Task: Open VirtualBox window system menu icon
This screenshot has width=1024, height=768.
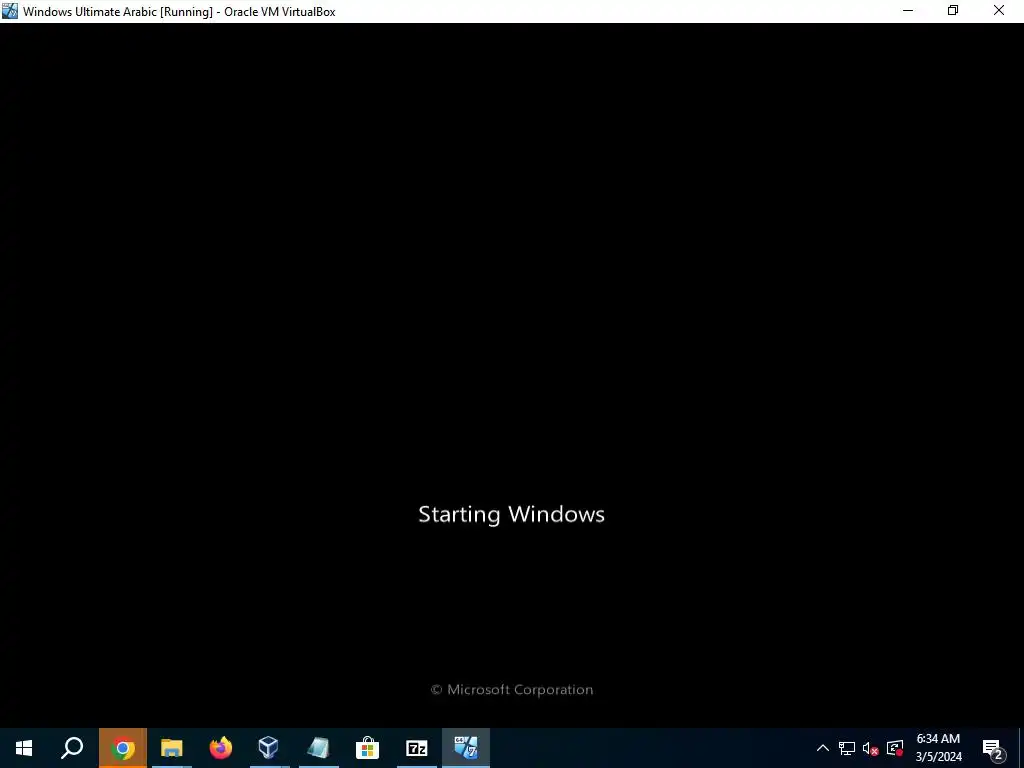Action: tap(10, 11)
